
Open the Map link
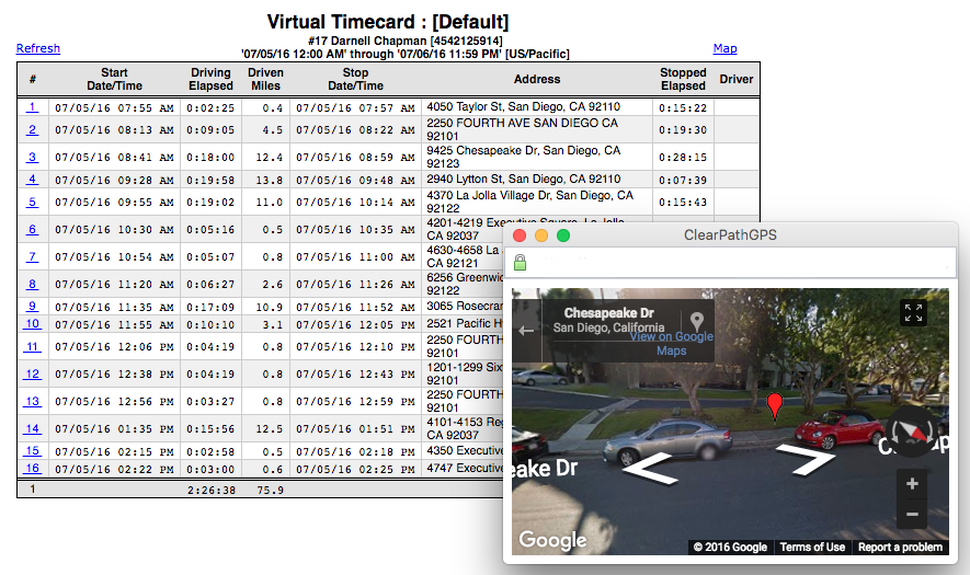coord(724,48)
